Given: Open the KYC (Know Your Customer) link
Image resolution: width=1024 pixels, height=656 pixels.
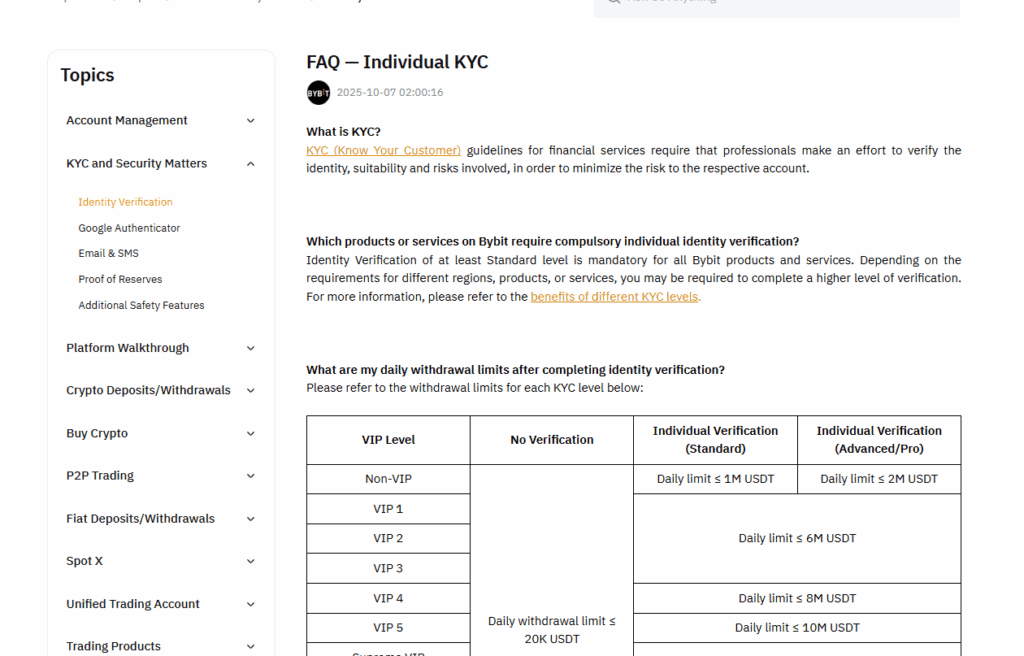Looking at the screenshot, I should point(383,151).
